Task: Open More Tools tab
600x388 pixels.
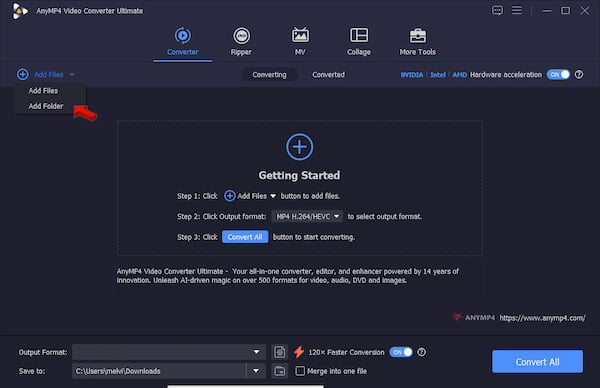Action: pos(417,42)
